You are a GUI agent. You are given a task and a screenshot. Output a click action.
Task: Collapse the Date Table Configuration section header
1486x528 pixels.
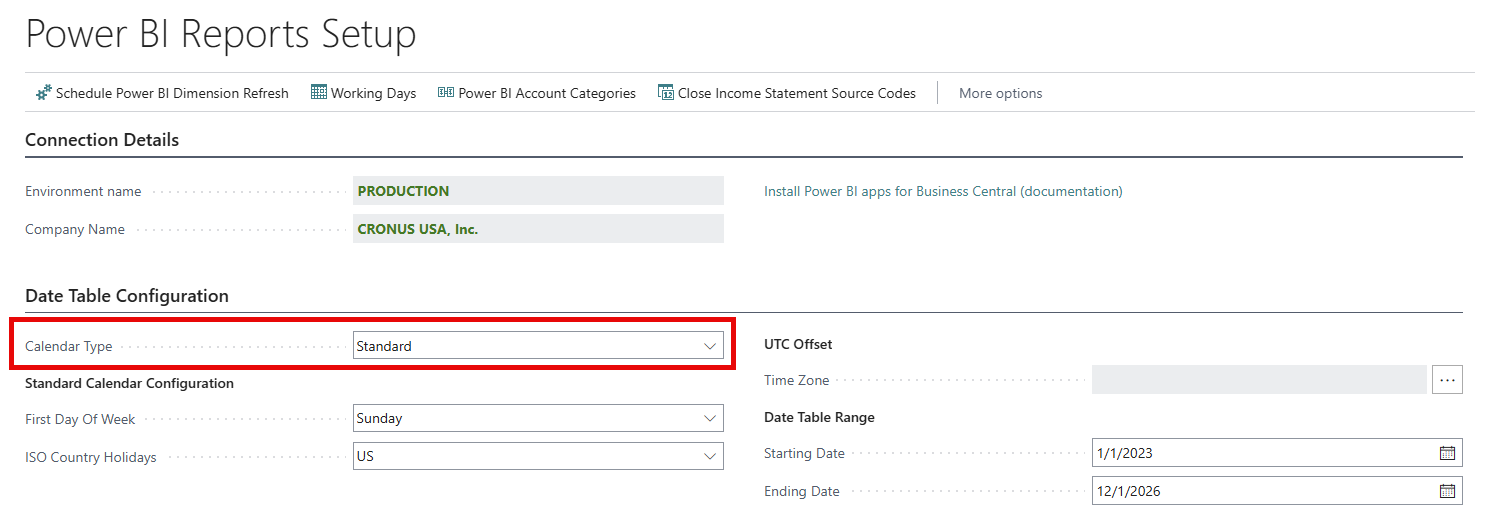tap(127, 296)
